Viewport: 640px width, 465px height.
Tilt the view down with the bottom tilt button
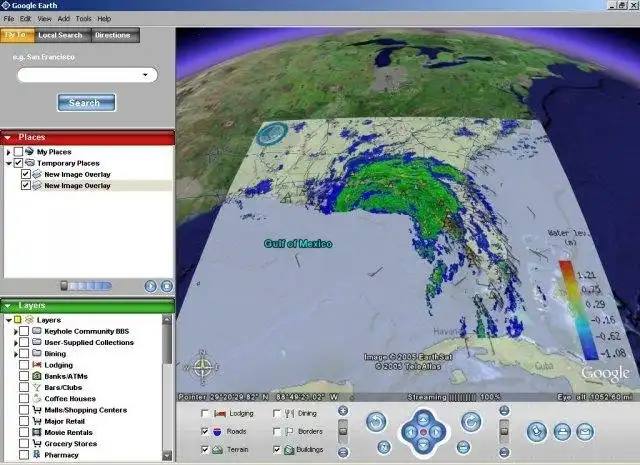(504, 452)
